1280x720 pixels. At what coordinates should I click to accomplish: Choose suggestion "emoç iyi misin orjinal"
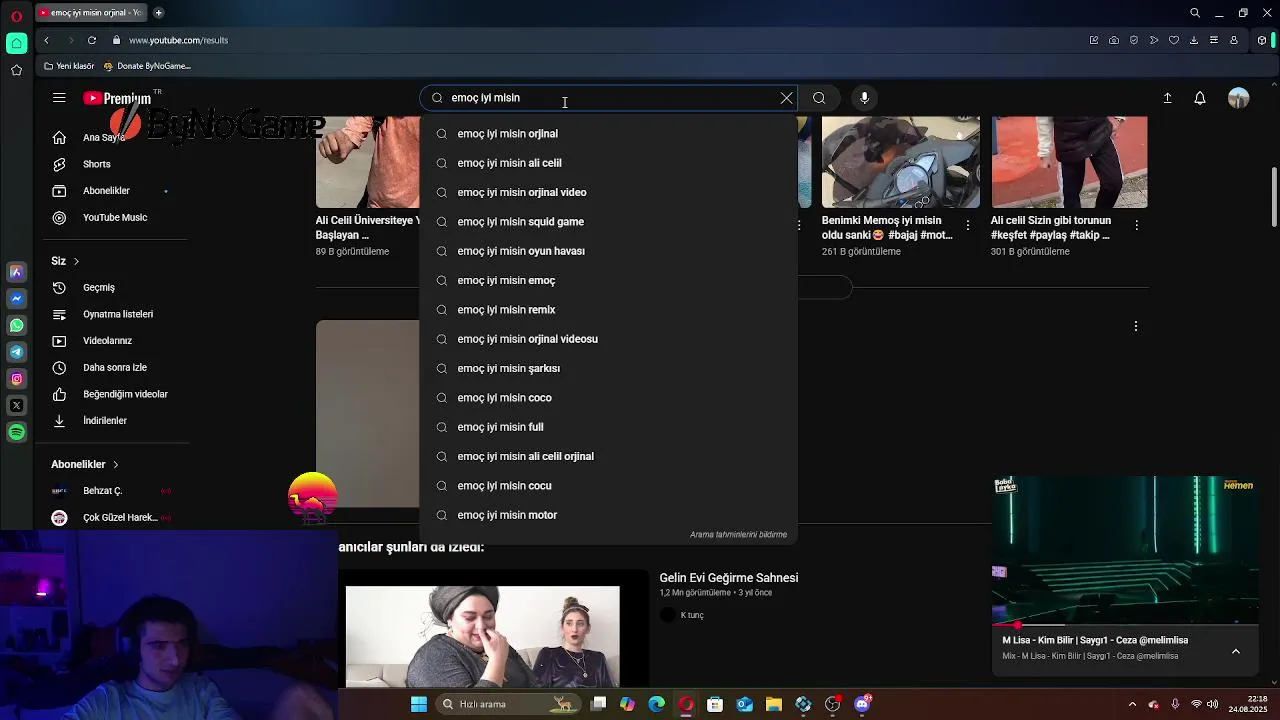click(608, 133)
